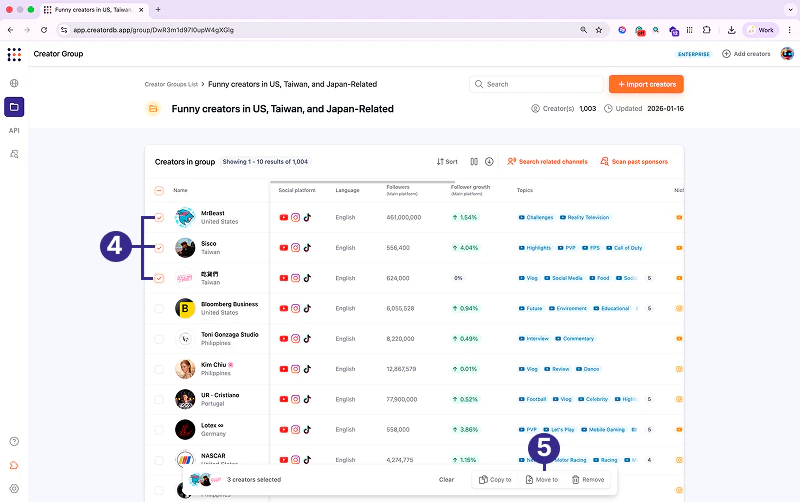800x502 pixels.
Task: Uncheck the MrBeast row checkbox
Action: click(159, 218)
